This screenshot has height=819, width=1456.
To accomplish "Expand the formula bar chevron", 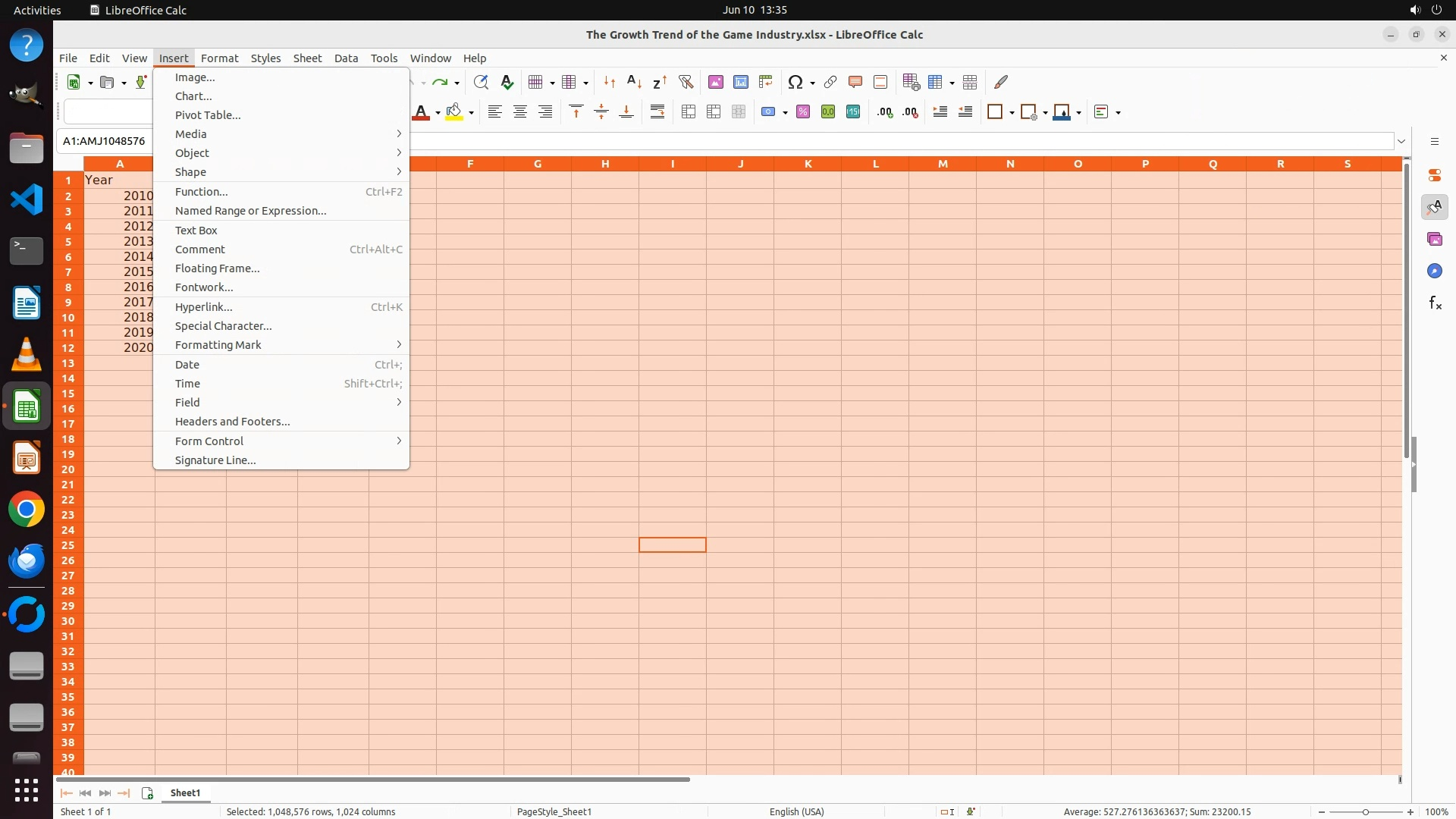I will (1401, 141).
